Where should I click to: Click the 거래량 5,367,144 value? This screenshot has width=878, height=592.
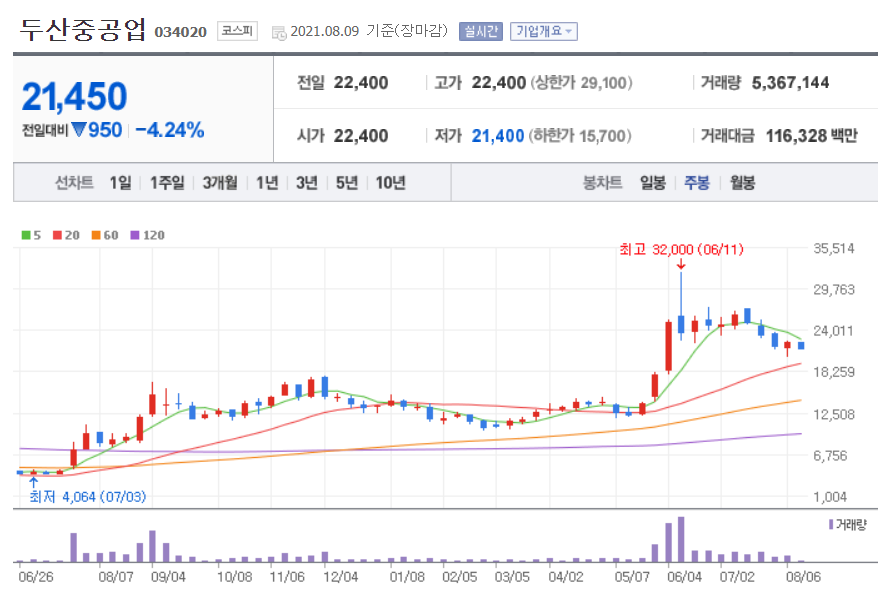pos(790,83)
